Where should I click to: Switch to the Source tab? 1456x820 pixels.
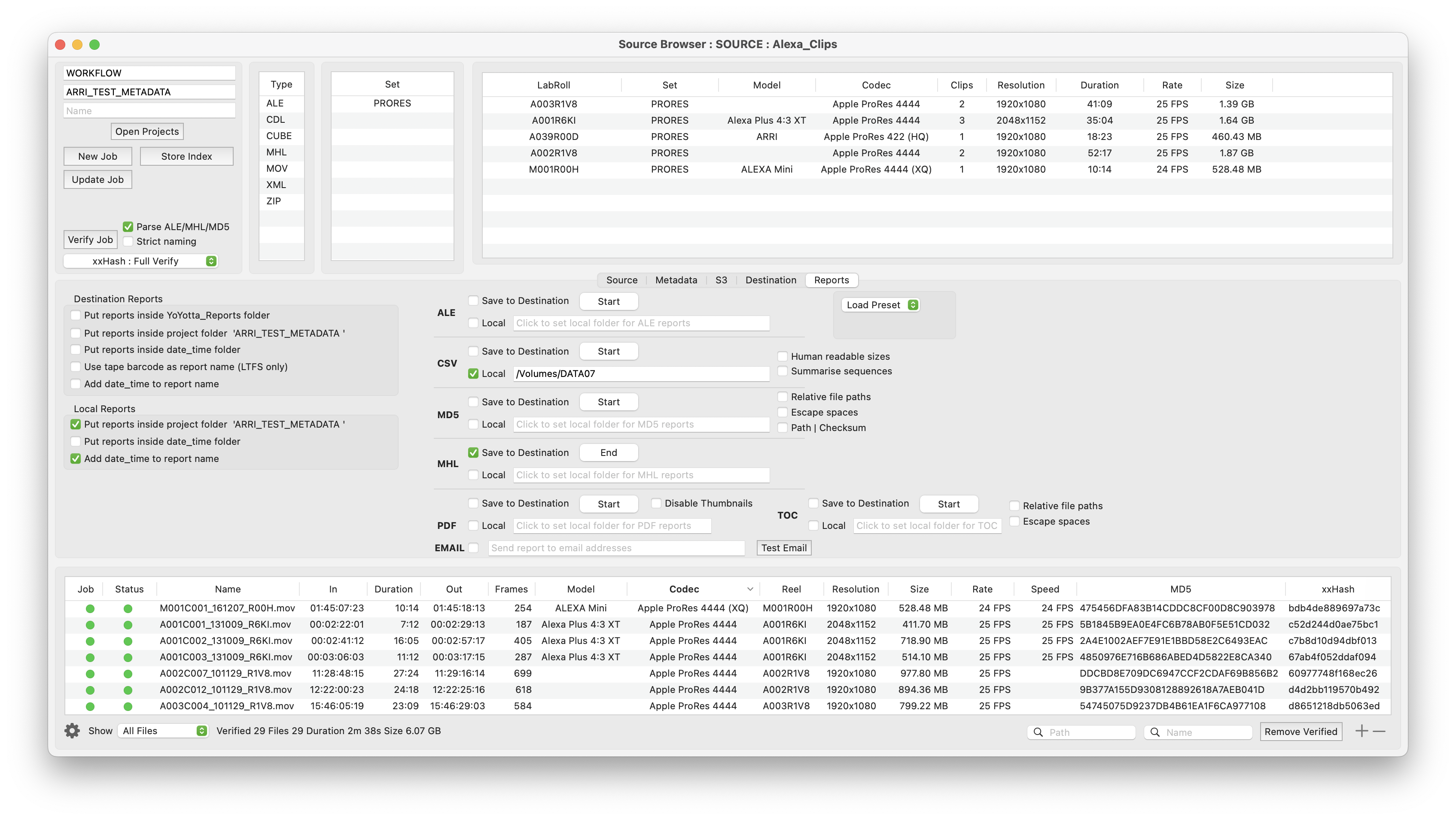pos(622,280)
